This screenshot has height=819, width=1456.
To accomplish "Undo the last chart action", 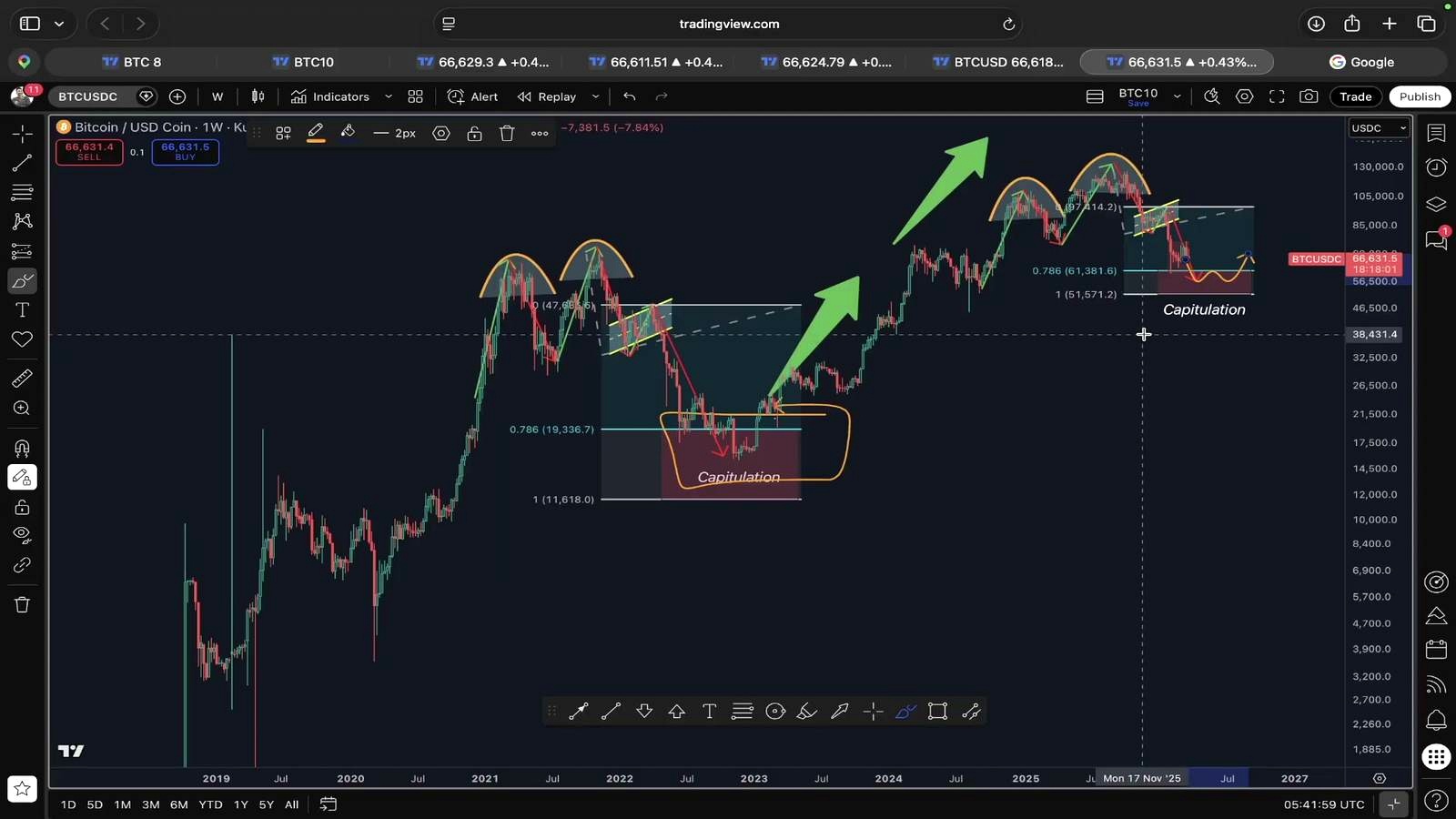I will 629,96.
